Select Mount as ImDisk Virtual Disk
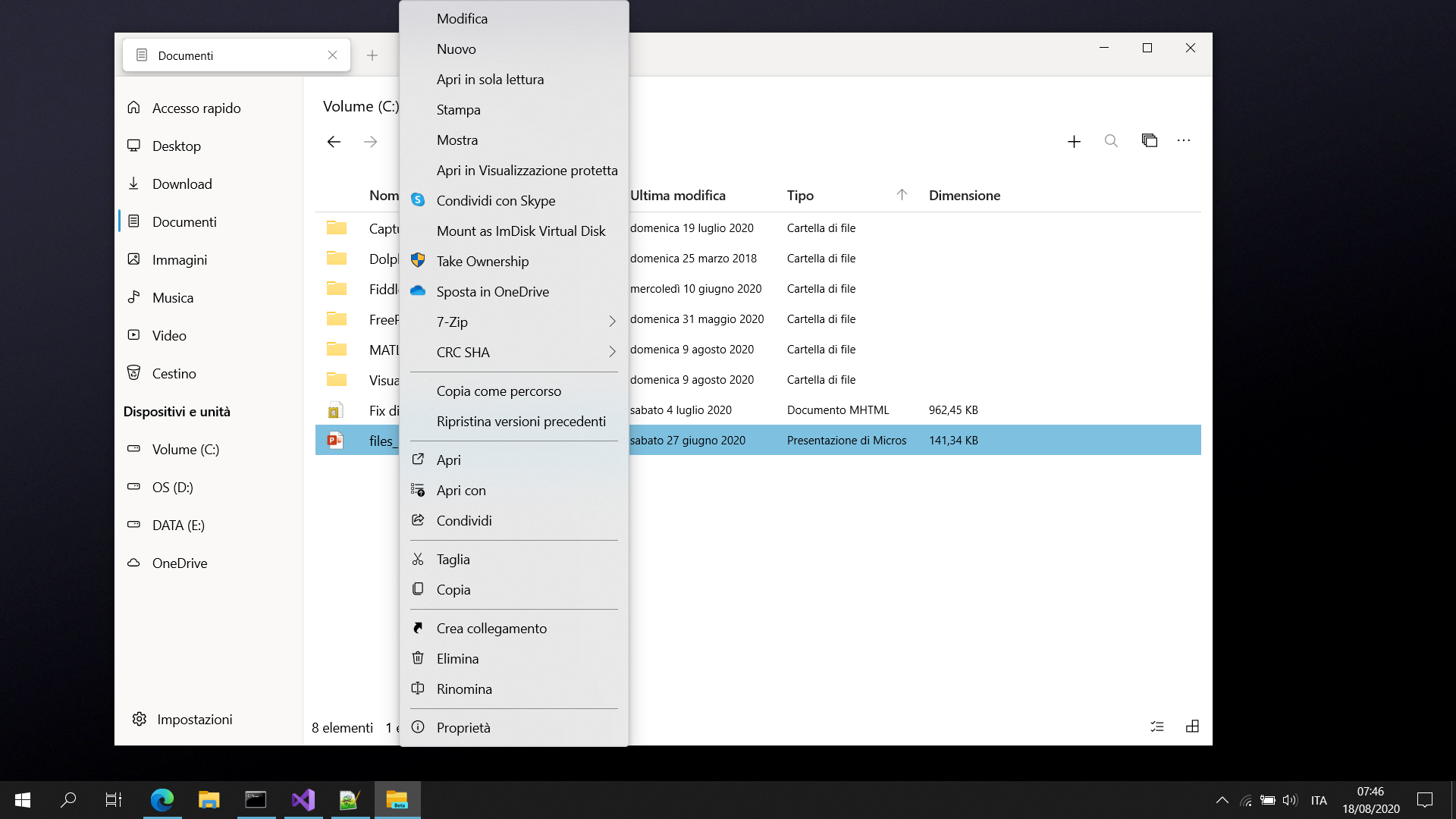The width and height of the screenshot is (1456, 819). (x=514, y=231)
